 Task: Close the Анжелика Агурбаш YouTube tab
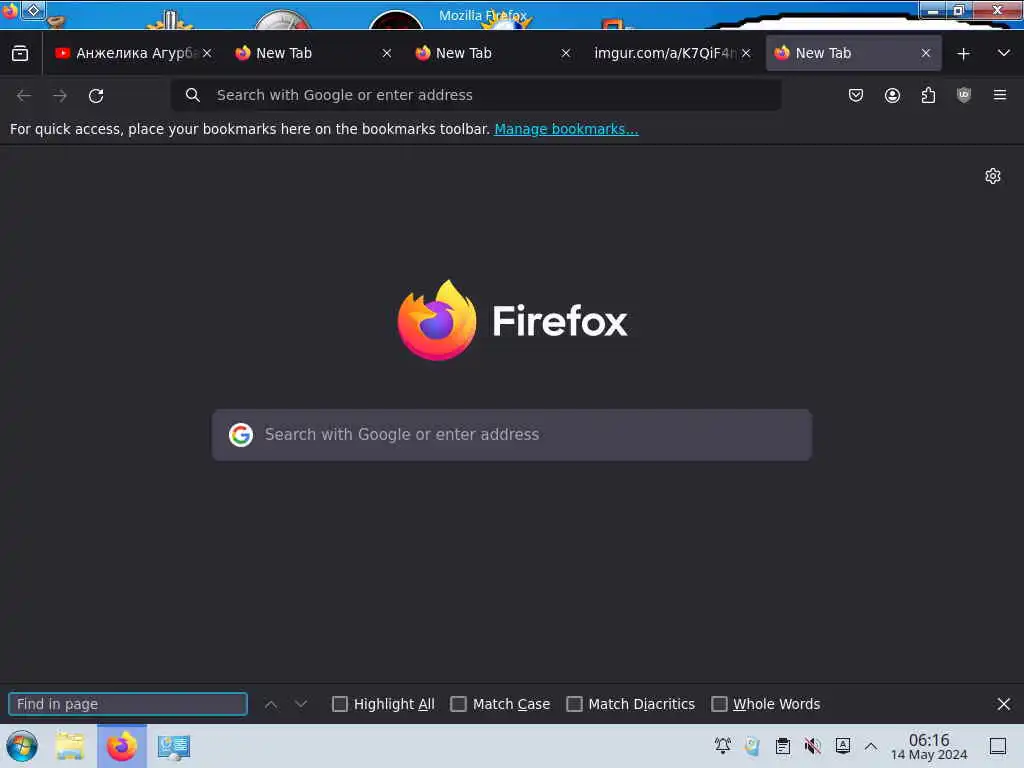(207, 54)
